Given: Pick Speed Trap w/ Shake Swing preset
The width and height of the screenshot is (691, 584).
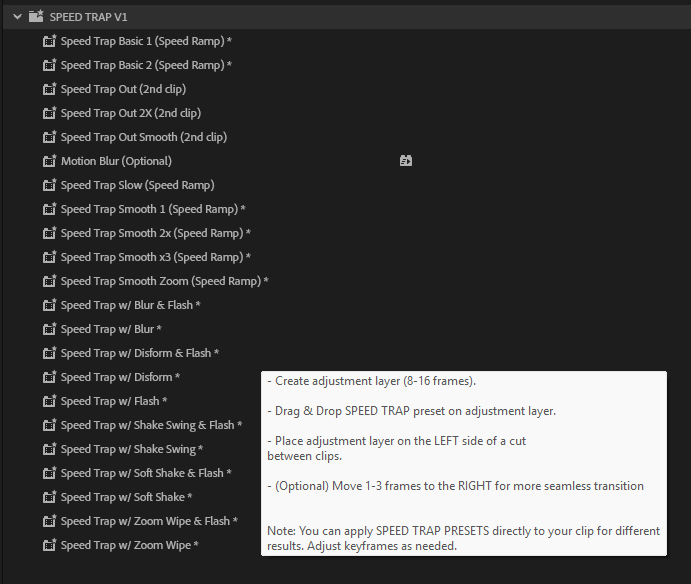Looking at the screenshot, I should (132, 449).
